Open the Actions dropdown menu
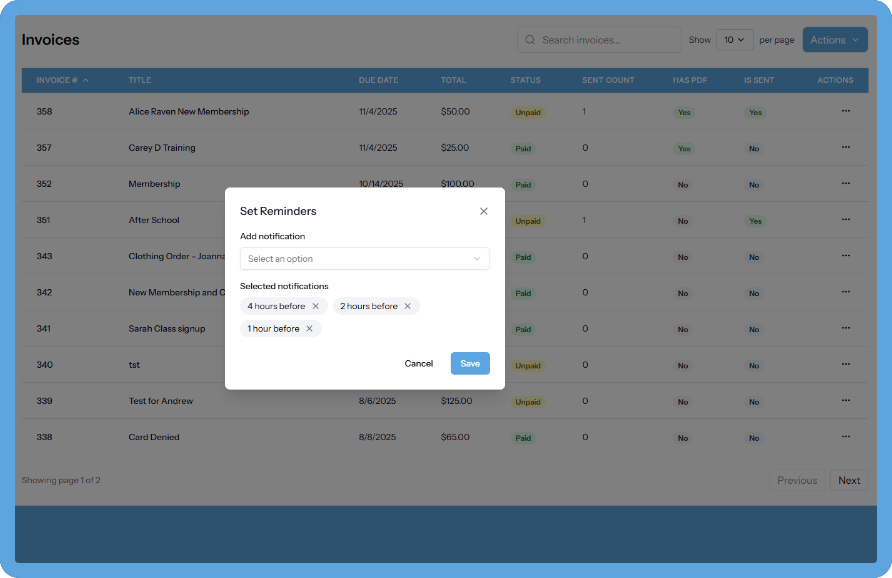 click(x=835, y=40)
